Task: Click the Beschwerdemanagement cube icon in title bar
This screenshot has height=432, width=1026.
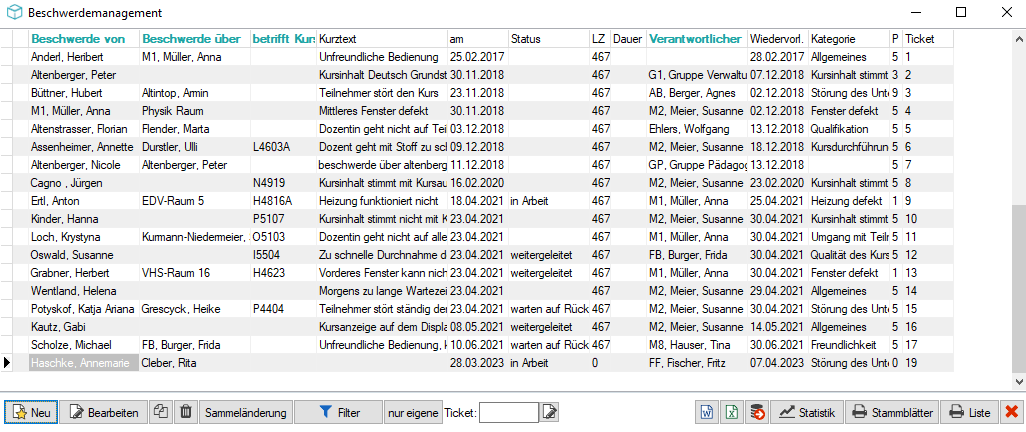Action: click(14, 12)
